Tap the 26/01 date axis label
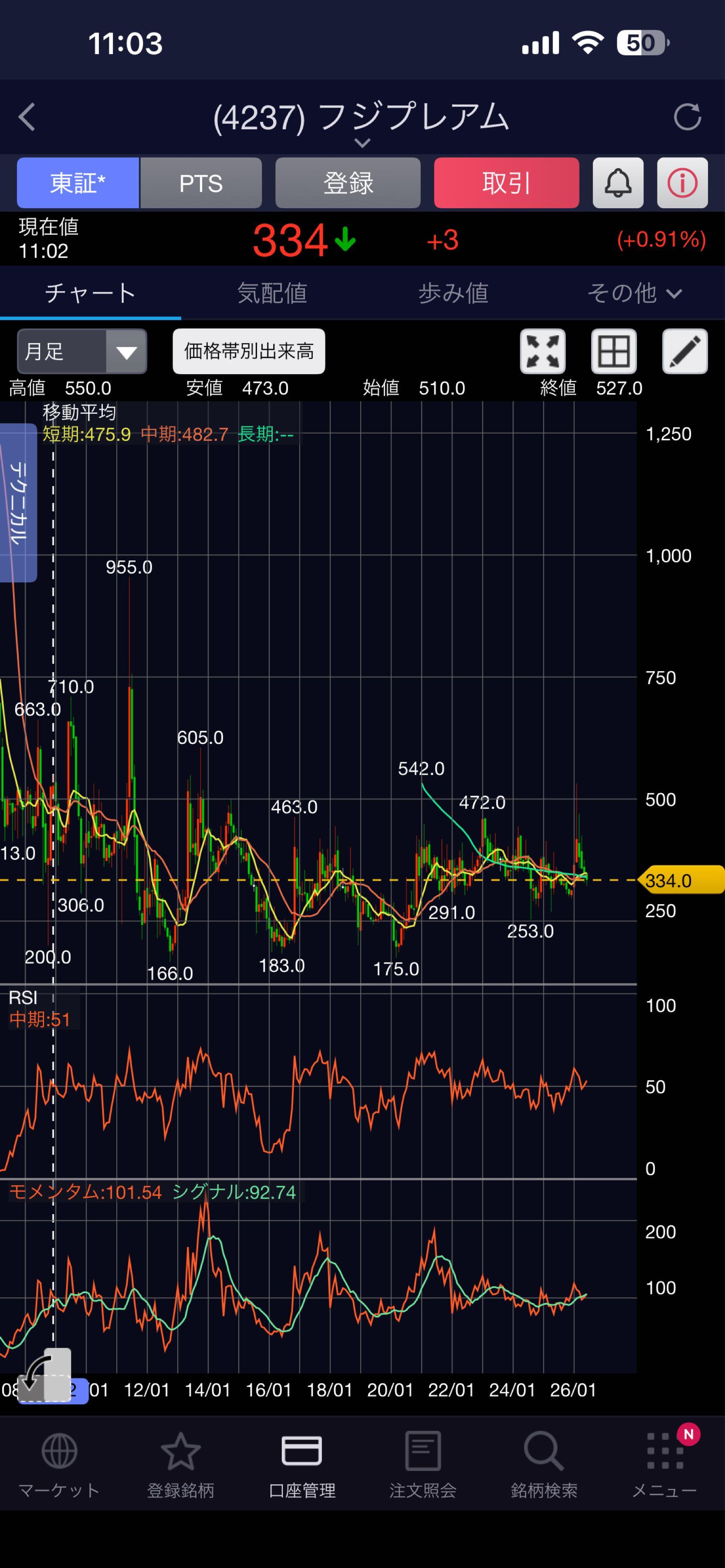Image resolution: width=725 pixels, height=1568 pixels. (x=573, y=1390)
